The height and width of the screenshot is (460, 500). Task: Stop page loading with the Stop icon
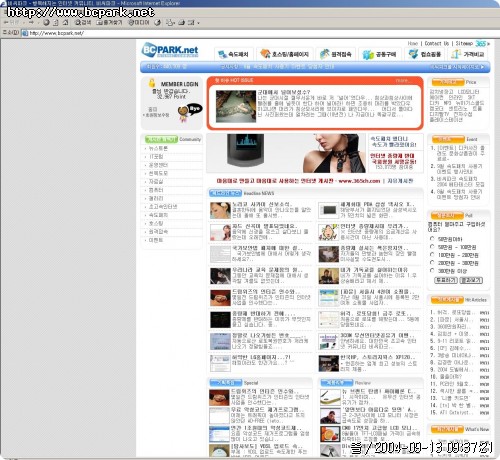pyautogui.click(x=46, y=23)
